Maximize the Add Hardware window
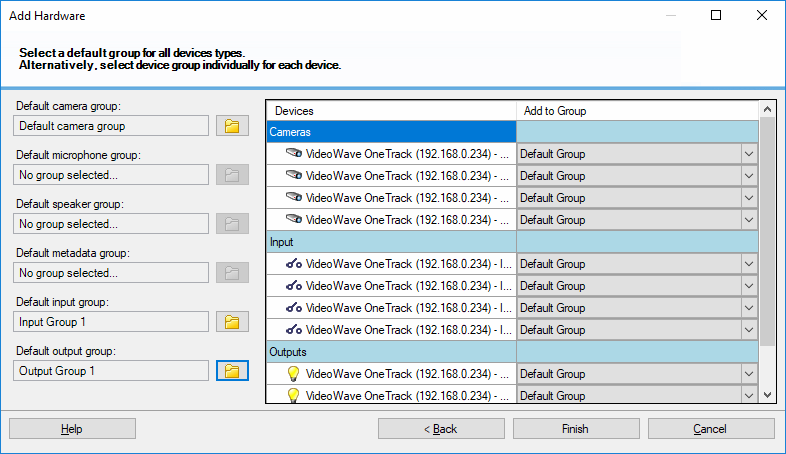Viewport: 786px width, 454px height. [716, 16]
